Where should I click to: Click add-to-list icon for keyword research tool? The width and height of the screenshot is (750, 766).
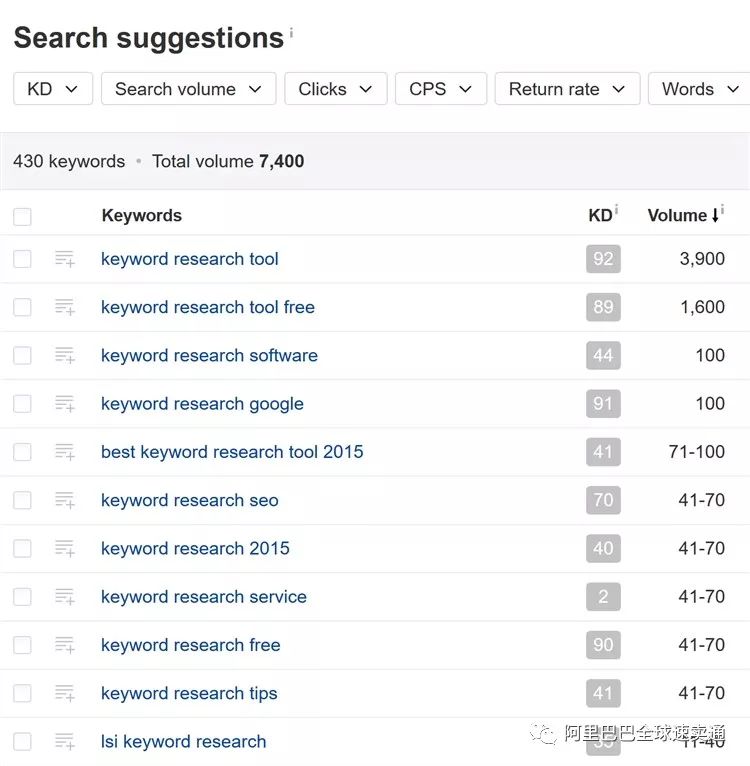(65, 259)
